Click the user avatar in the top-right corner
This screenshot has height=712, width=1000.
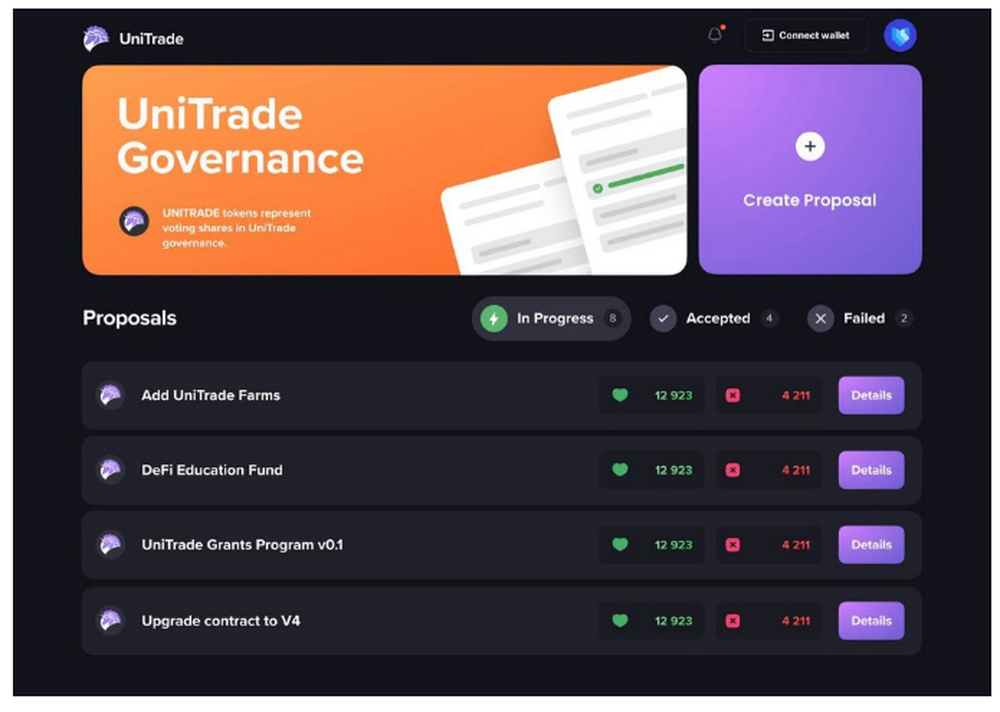pyautogui.click(x=900, y=35)
